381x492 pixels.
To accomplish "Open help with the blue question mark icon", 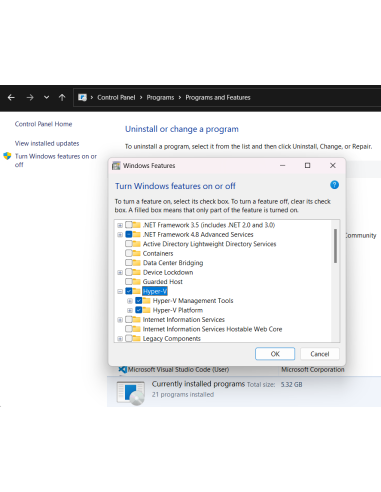I will coord(334,185).
